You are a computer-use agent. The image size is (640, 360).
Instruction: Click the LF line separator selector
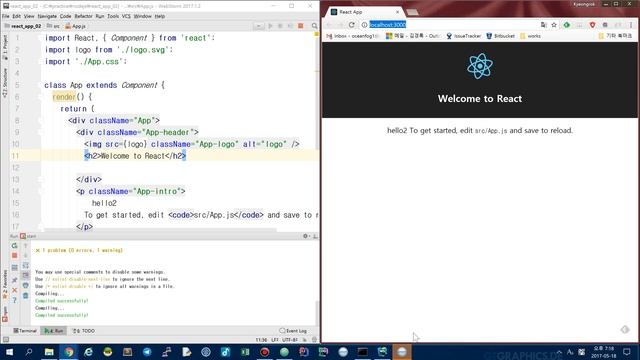click(275, 340)
